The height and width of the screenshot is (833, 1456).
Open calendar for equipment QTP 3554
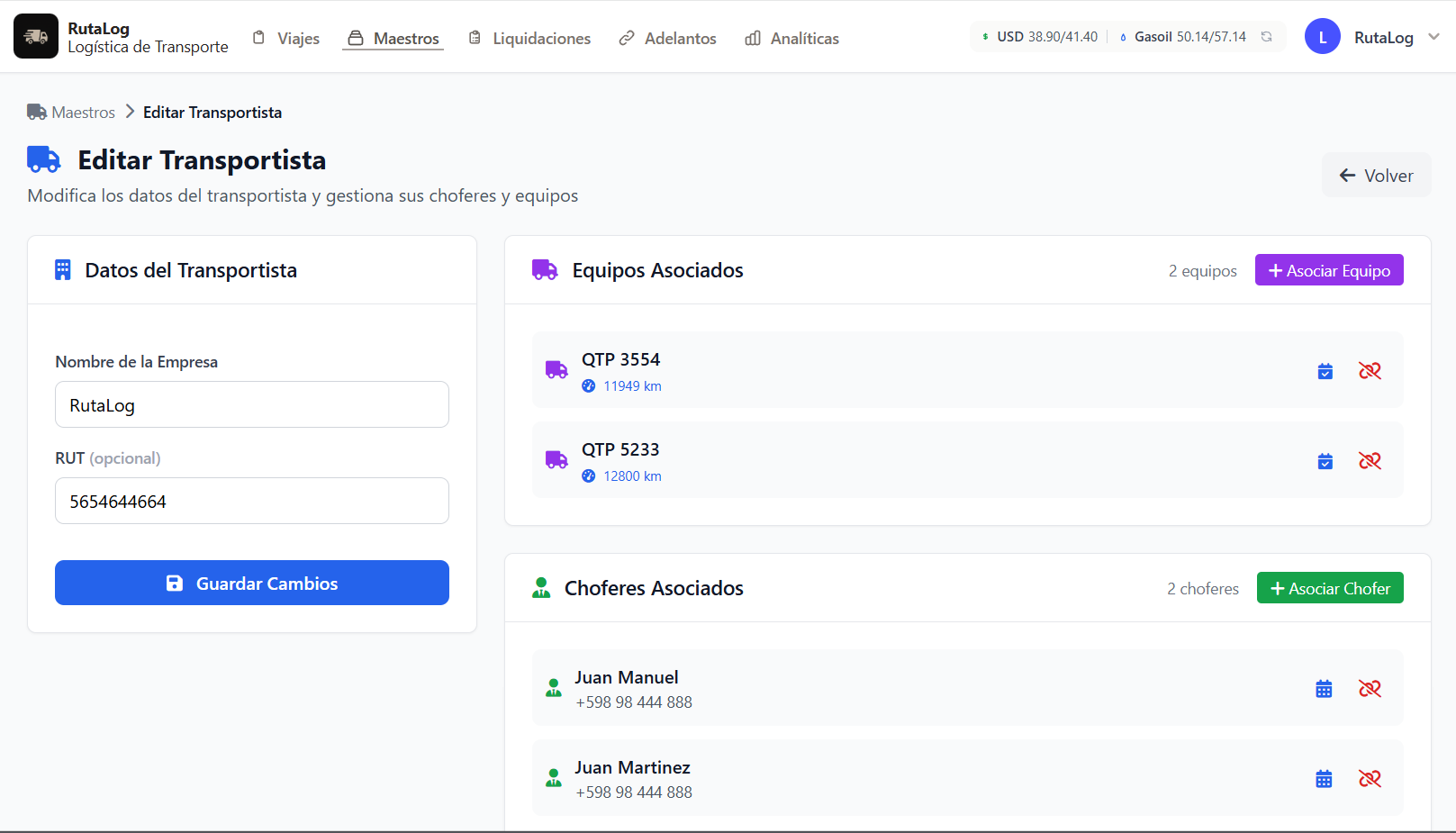click(x=1325, y=371)
